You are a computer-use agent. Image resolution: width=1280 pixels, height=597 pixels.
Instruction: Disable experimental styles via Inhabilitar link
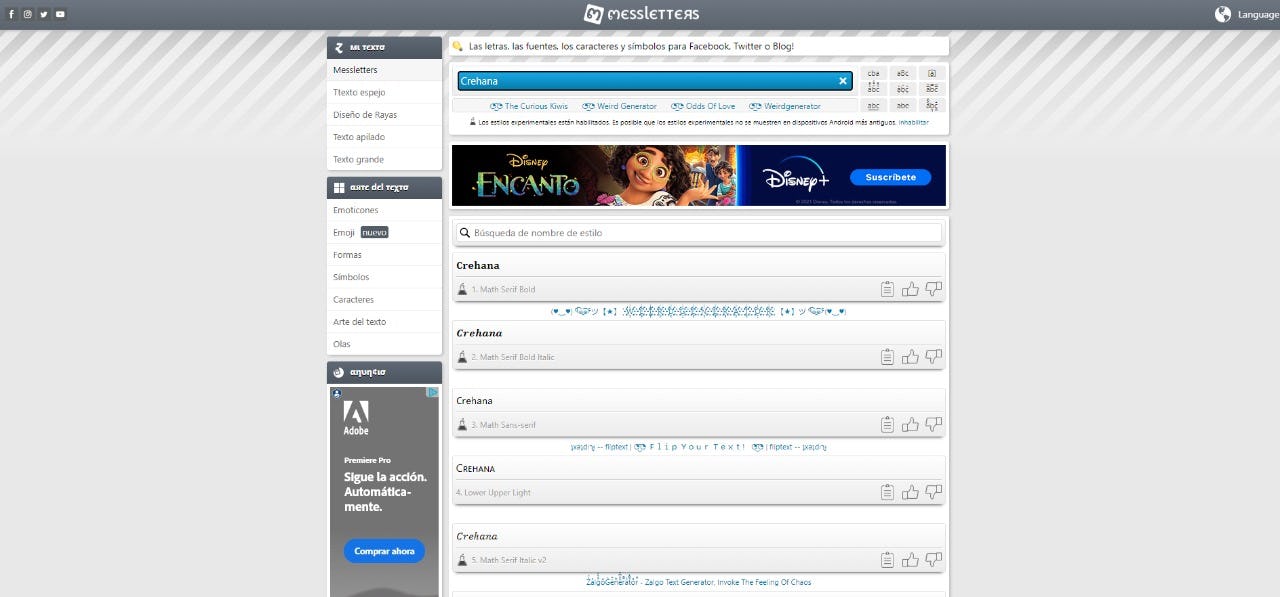[x=913, y=122]
